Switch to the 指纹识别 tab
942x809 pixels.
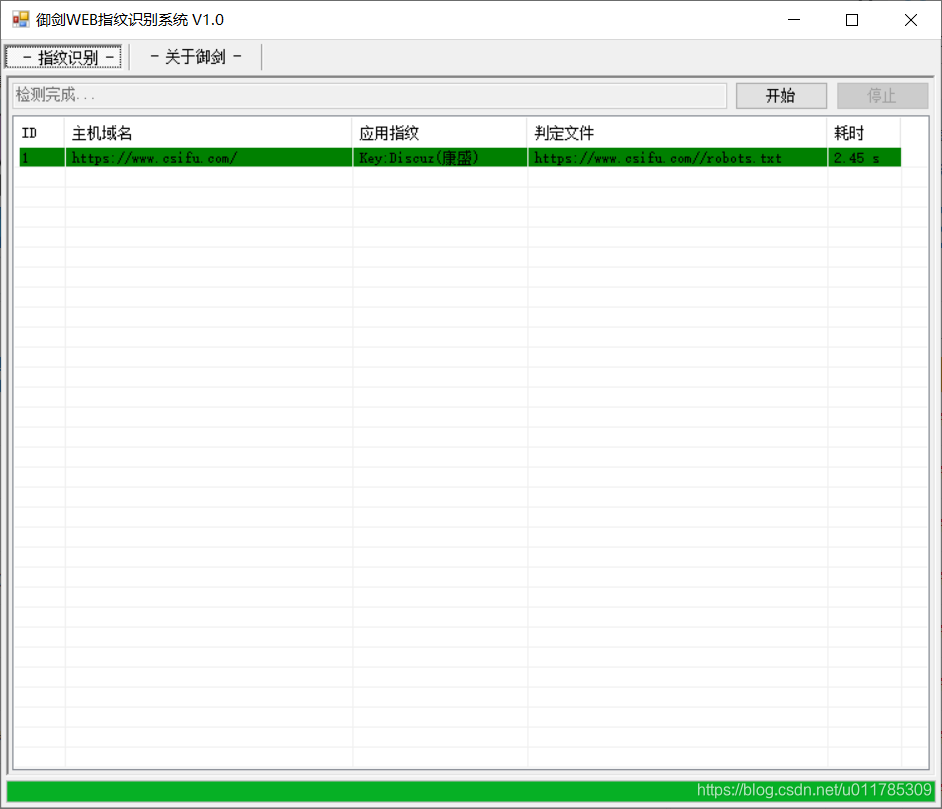(x=64, y=57)
